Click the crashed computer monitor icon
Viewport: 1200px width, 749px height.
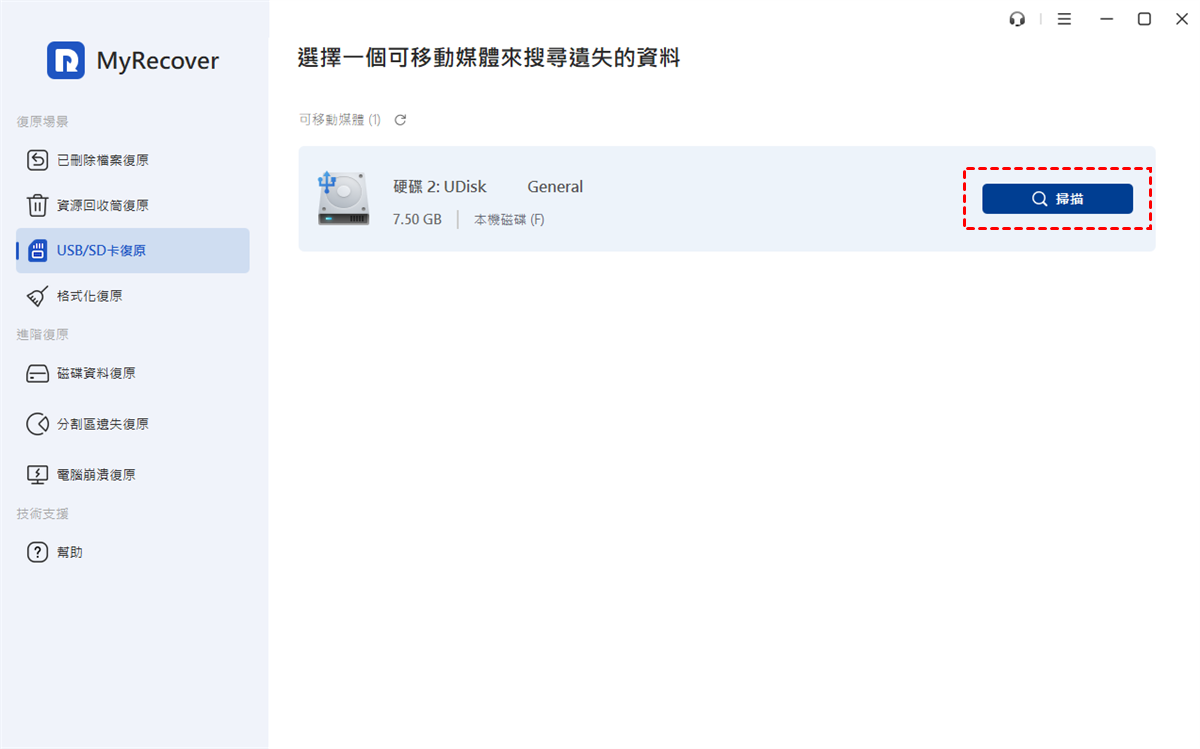37,475
